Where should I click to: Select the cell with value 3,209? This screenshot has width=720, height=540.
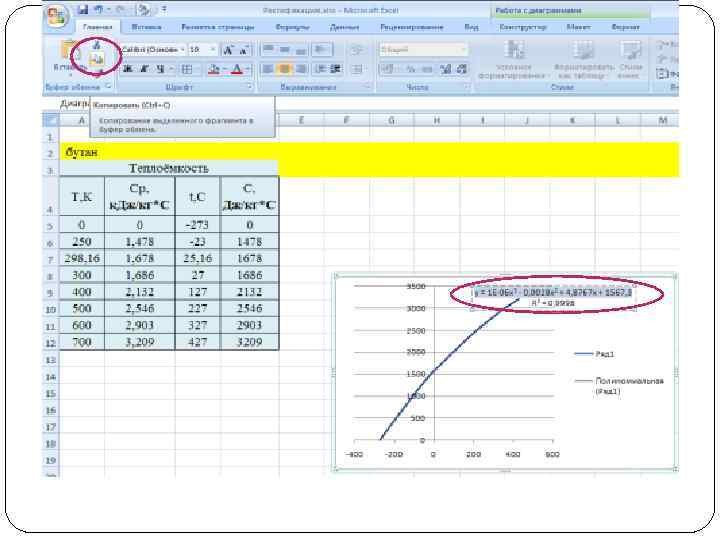[x=140, y=342]
